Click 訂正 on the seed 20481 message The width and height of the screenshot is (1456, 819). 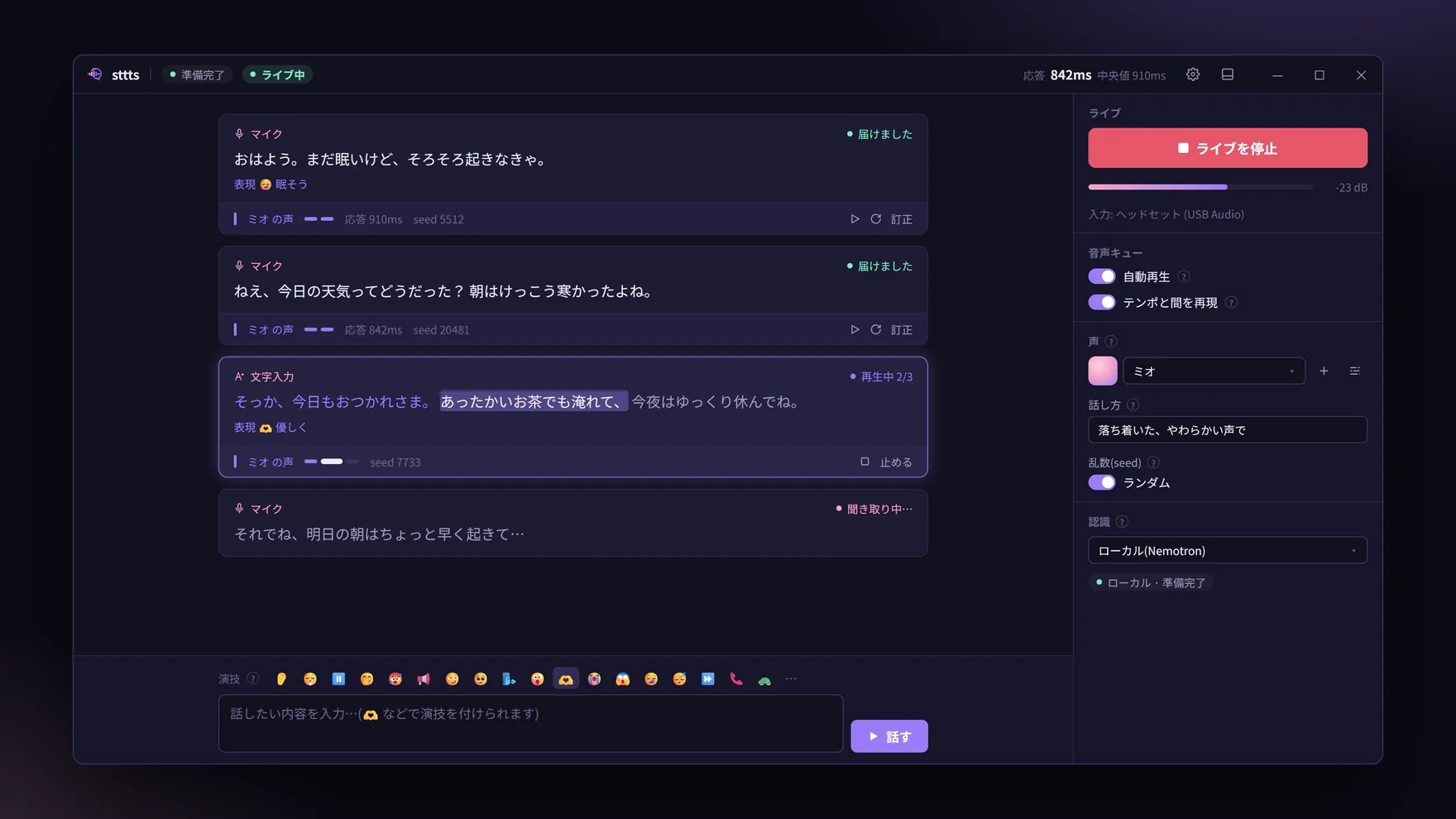coord(902,329)
